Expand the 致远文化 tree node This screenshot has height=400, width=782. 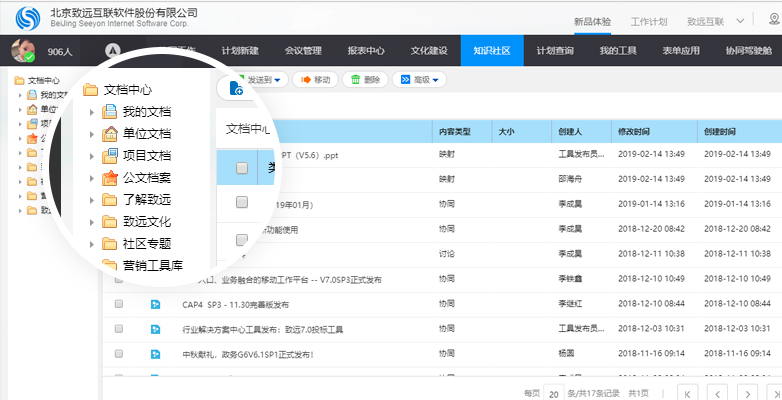tap(91, 222)
